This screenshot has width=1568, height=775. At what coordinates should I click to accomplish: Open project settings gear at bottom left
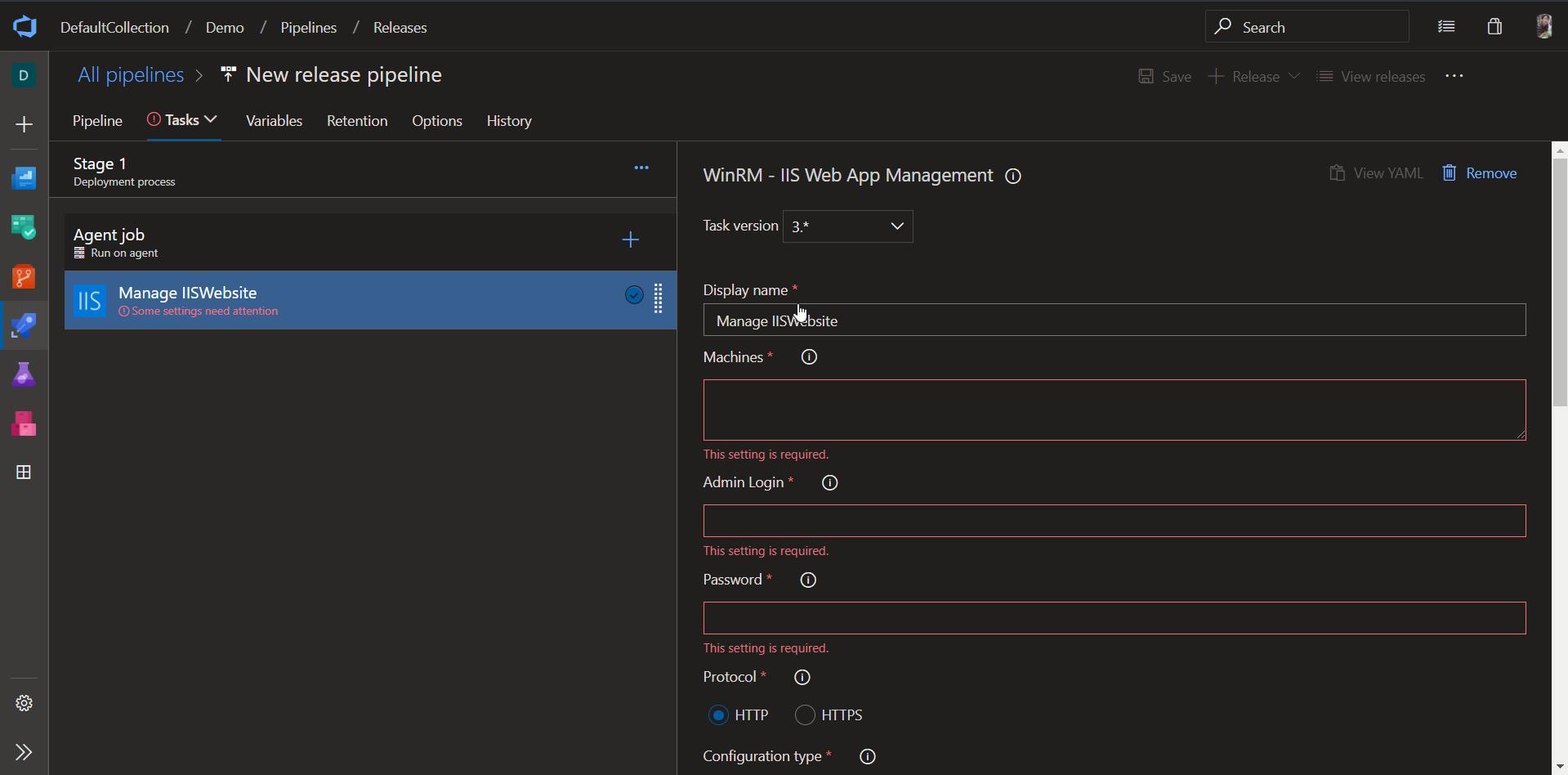pyautogui.click(x=24, y=702)
